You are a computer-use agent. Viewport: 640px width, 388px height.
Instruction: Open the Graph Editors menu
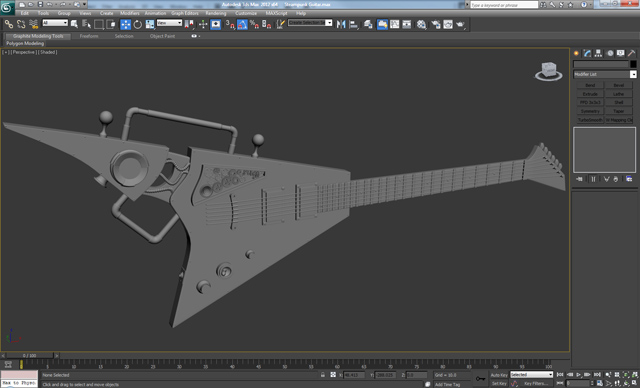coord(184,13)
